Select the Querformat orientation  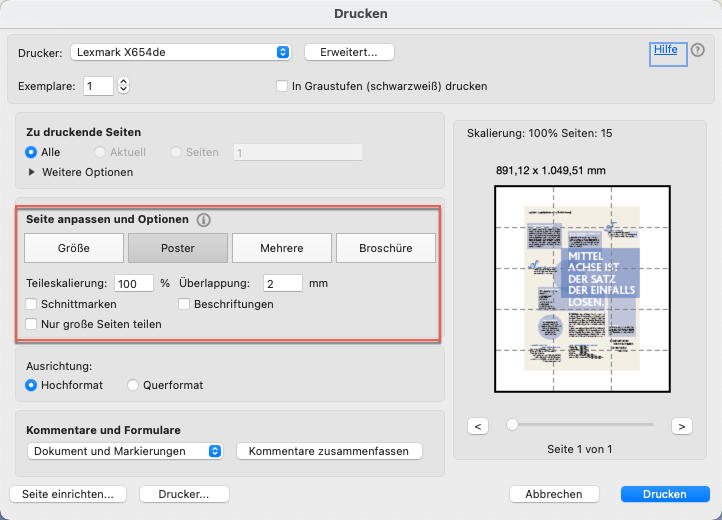pyautogui.click(x=134, y=385)
